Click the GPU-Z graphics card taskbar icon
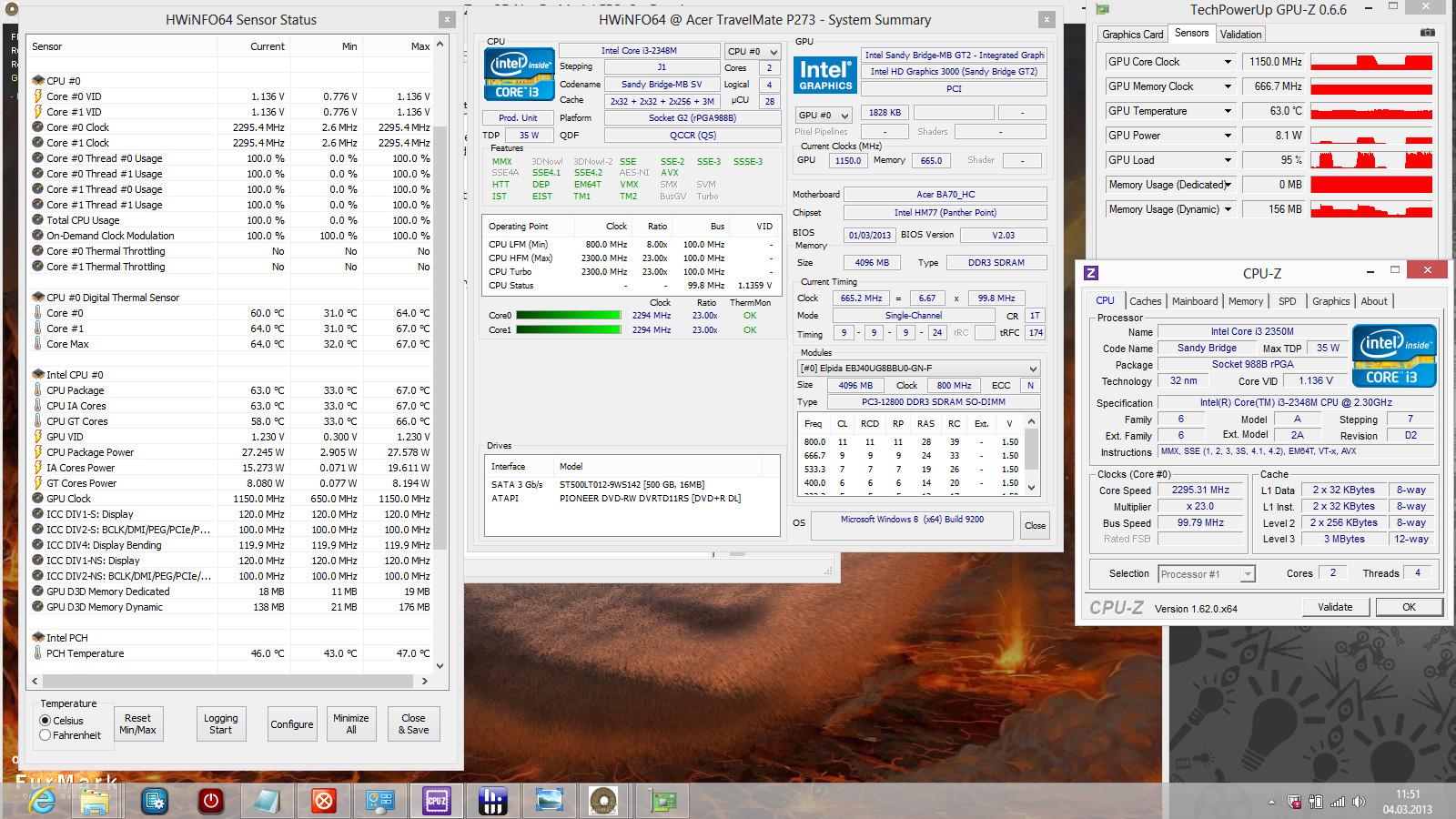Viewport: 1456px width, 819px height. click(662, 801)
